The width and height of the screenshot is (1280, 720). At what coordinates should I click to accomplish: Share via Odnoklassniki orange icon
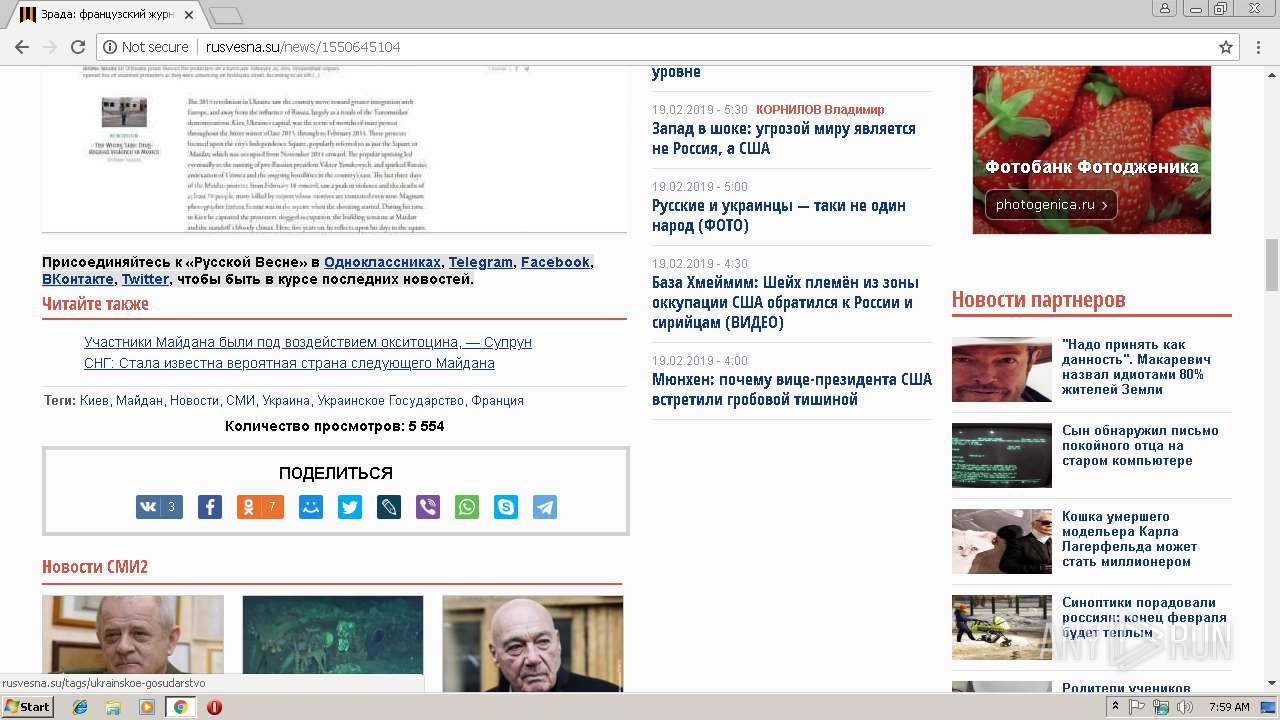point(260,507)
